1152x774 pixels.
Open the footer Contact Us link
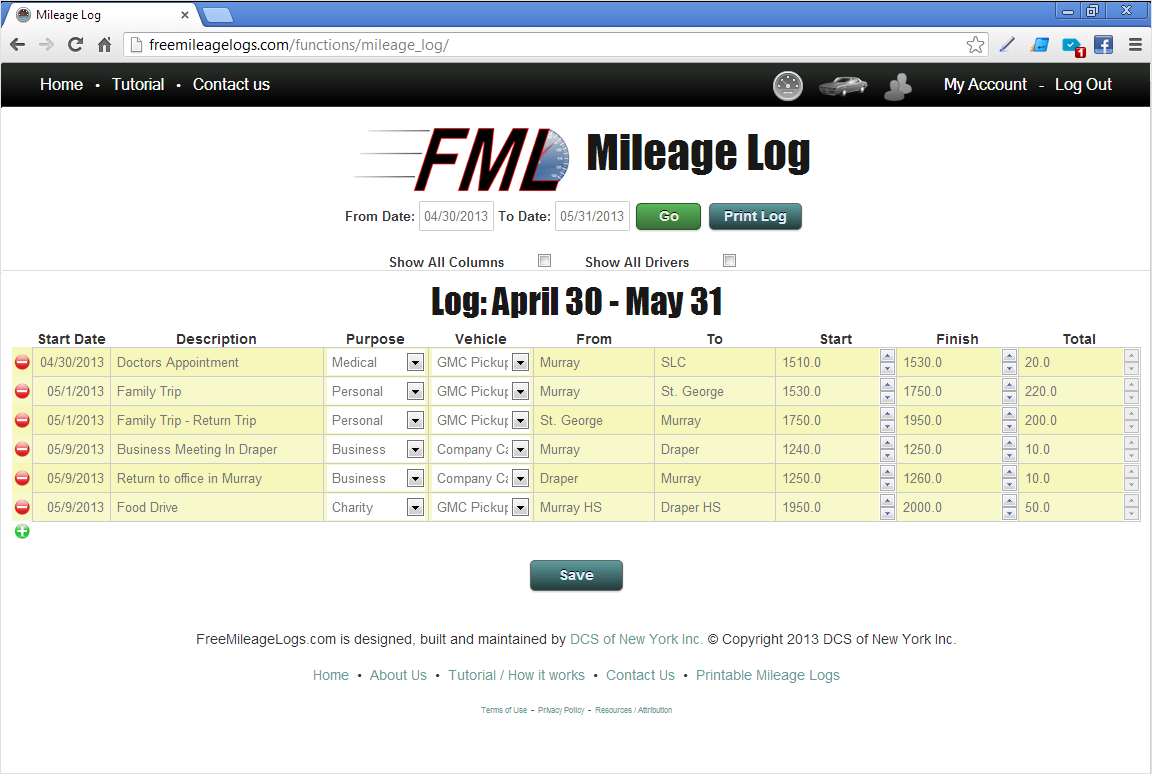tap(640, 675)
